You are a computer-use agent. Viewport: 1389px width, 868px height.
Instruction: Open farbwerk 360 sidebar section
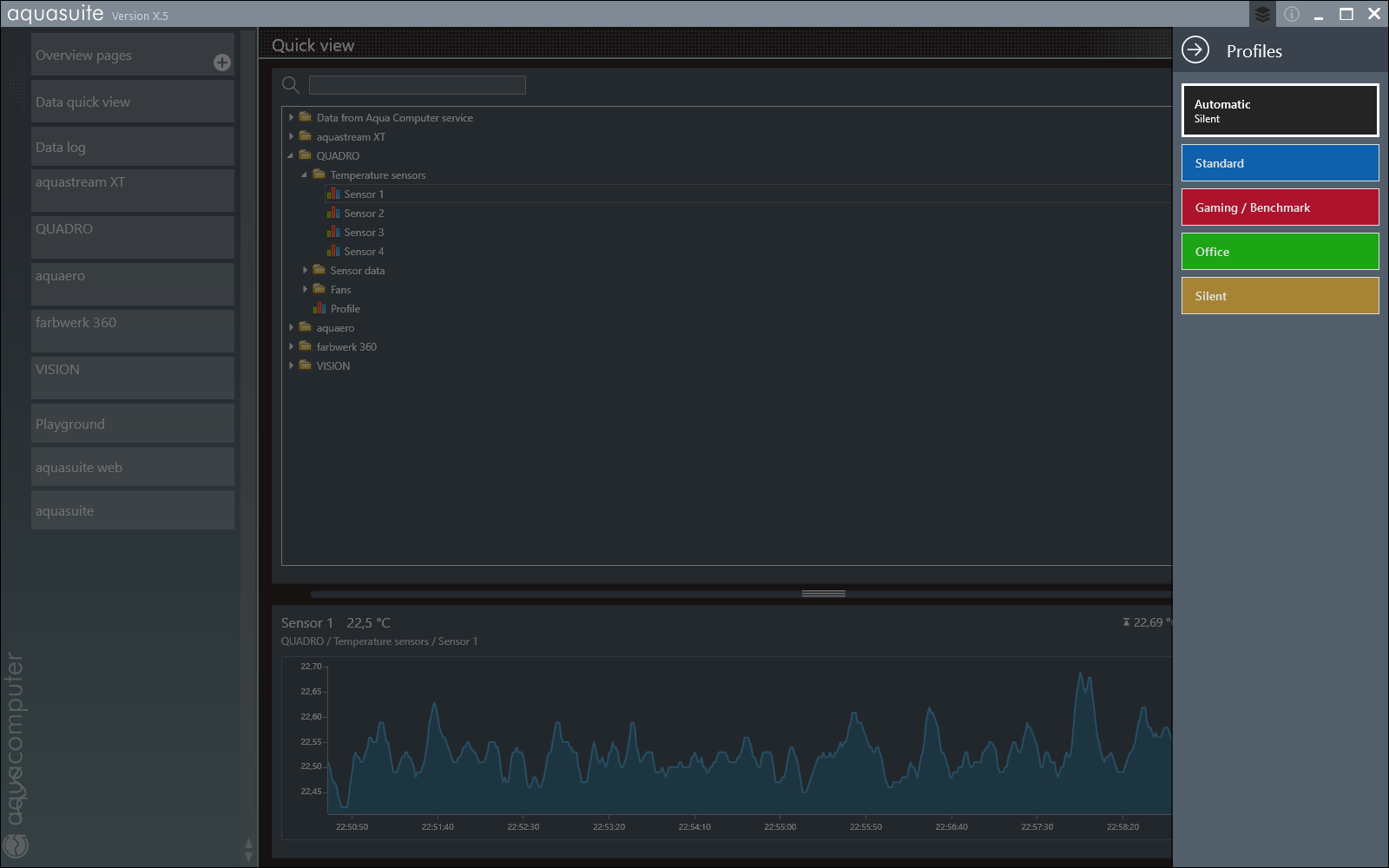click(133, 331)
